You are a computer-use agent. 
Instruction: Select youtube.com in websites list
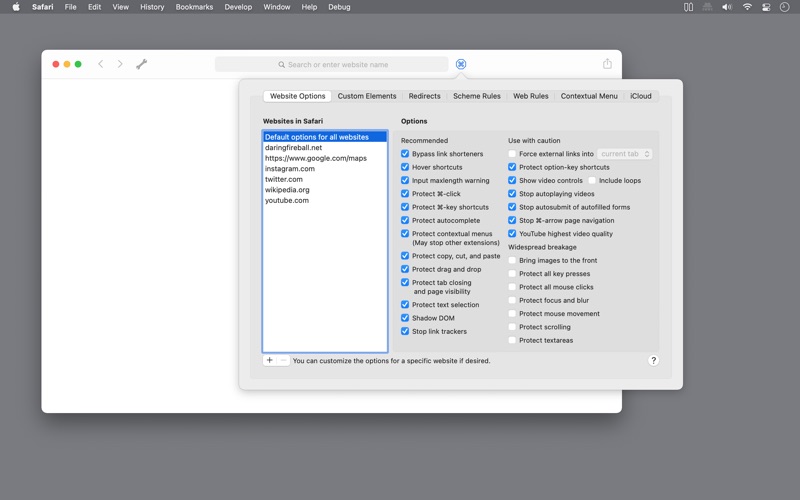pyautogui.click(x=324, y=201)
